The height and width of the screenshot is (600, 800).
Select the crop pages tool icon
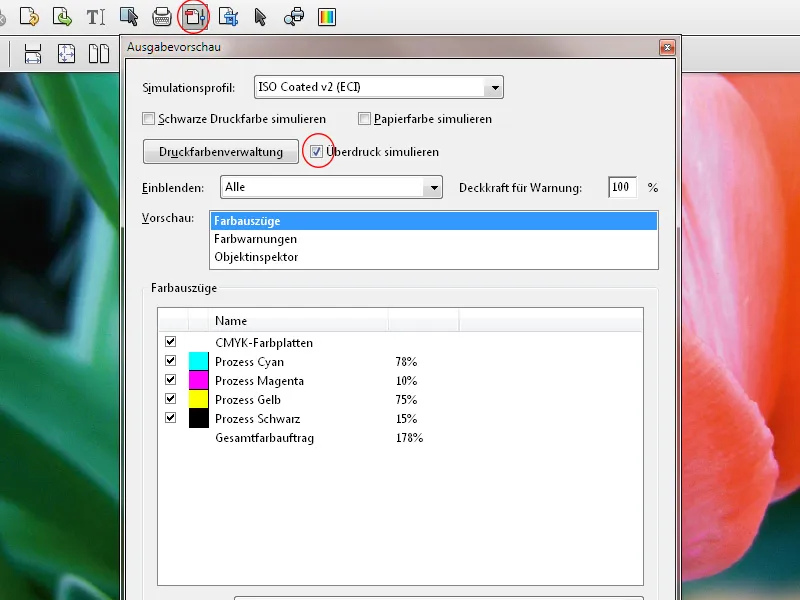click(228, 17)
